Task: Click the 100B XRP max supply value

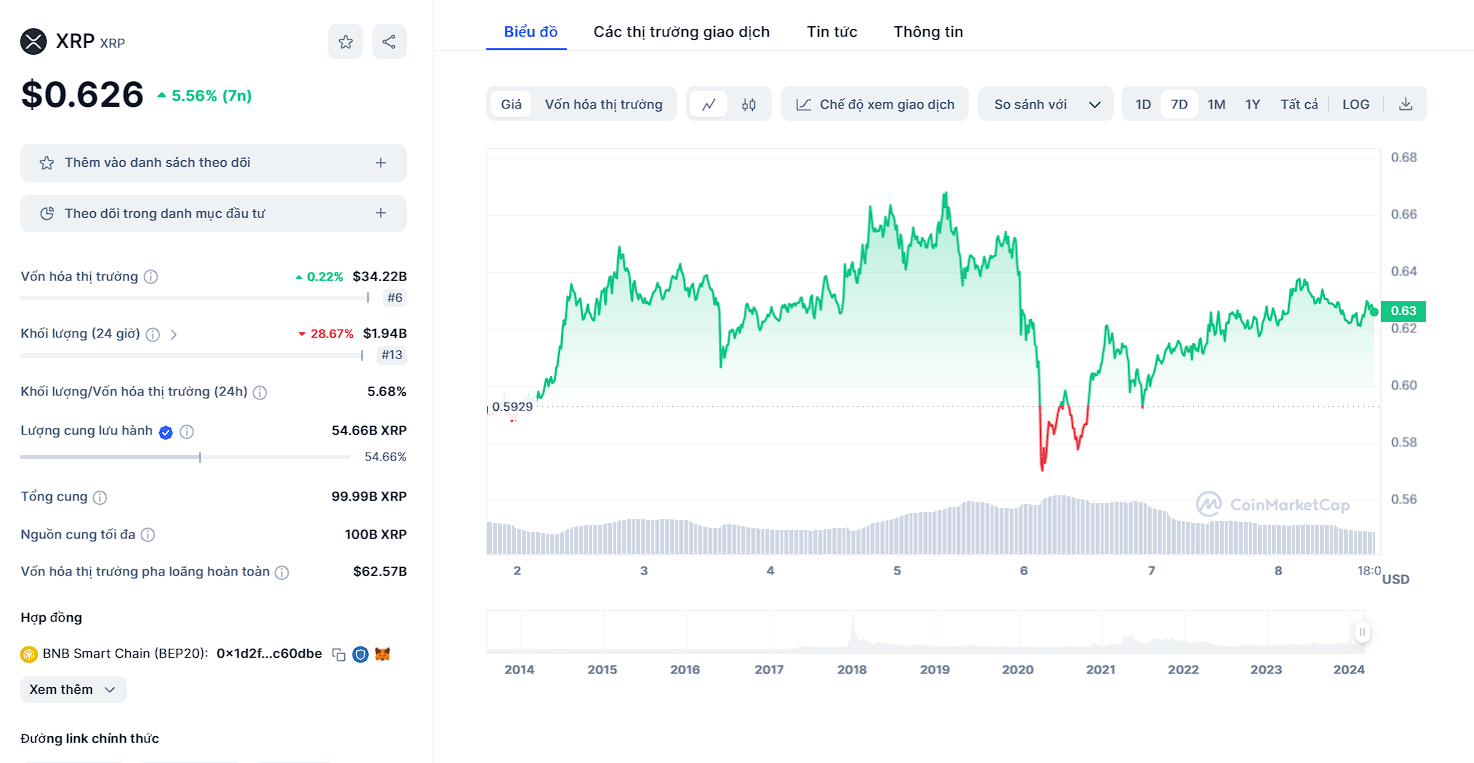Action: (x=376, y=535)
